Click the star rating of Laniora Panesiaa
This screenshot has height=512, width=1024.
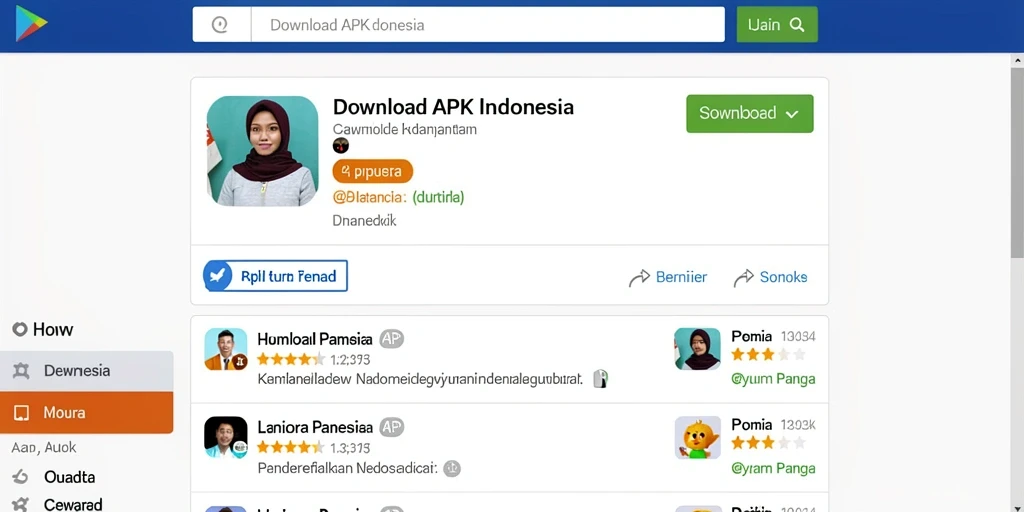pyautogui.click(x=291, y=447)
